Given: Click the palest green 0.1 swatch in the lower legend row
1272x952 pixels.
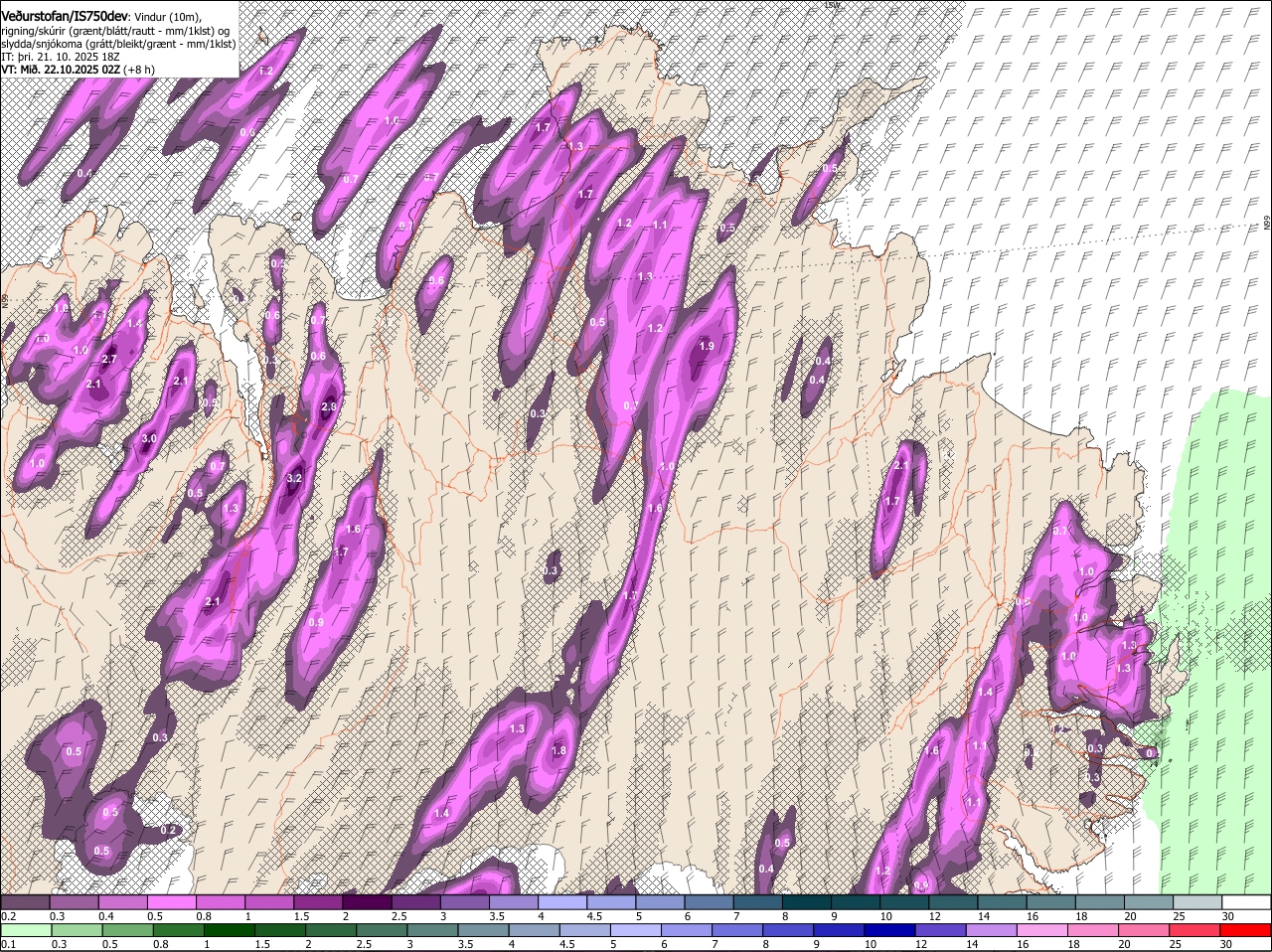Looking at the screenshot, I should click(26, 931).
